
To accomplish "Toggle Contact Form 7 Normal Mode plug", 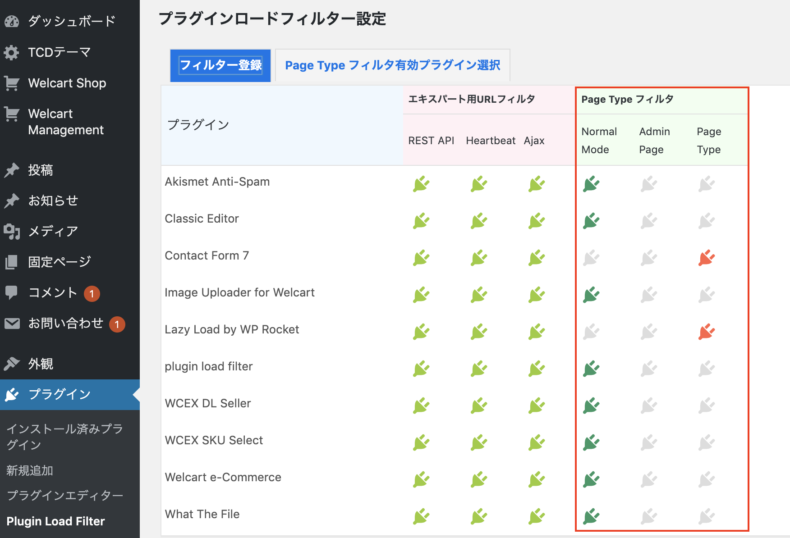I will point(591,258).
